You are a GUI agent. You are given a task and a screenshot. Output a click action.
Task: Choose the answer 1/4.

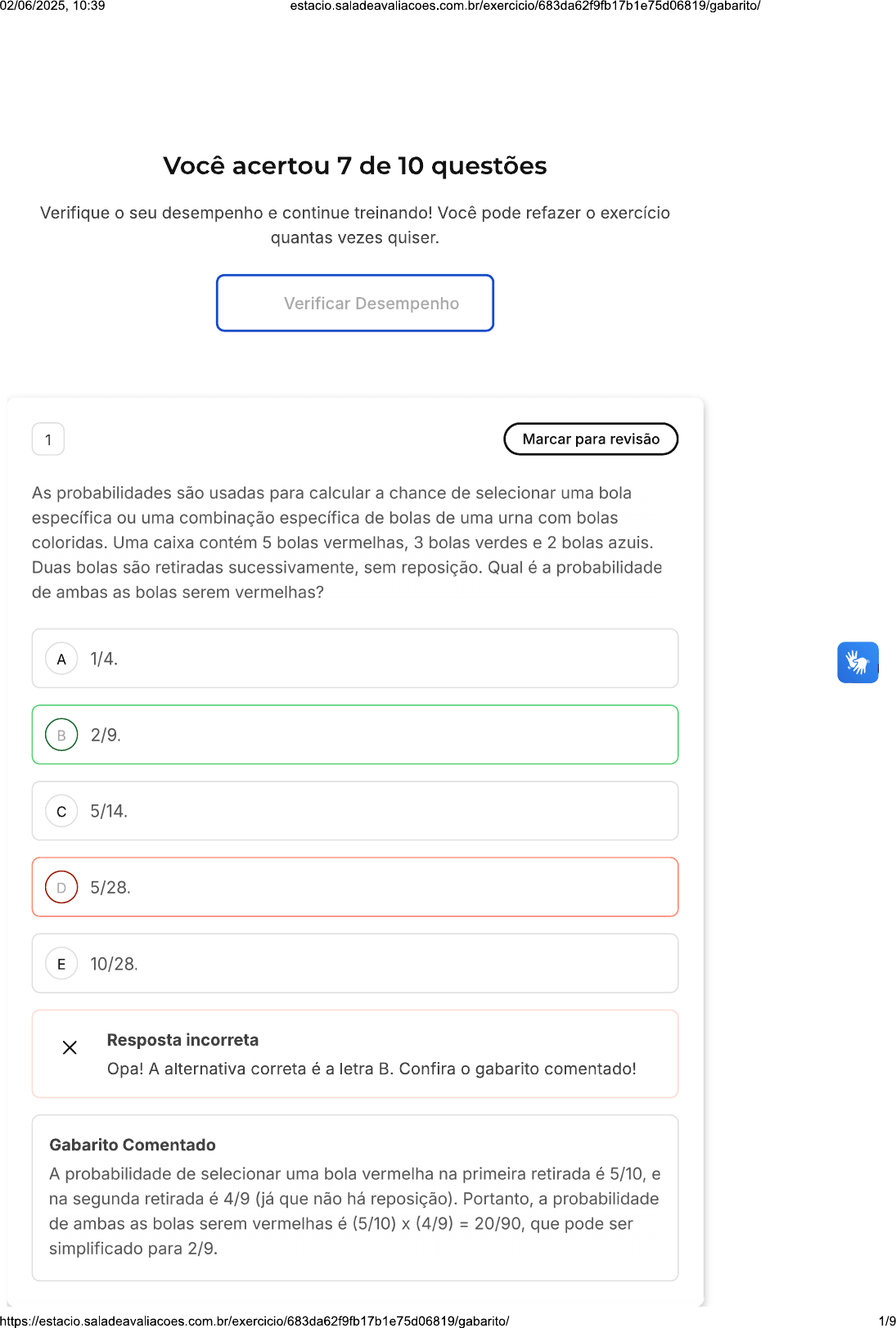(355, 659)
